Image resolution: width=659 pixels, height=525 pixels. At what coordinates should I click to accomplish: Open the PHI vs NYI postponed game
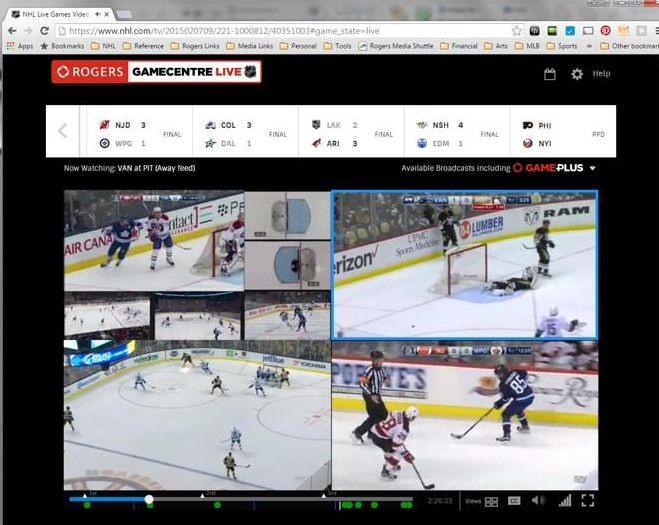(563, 134)
